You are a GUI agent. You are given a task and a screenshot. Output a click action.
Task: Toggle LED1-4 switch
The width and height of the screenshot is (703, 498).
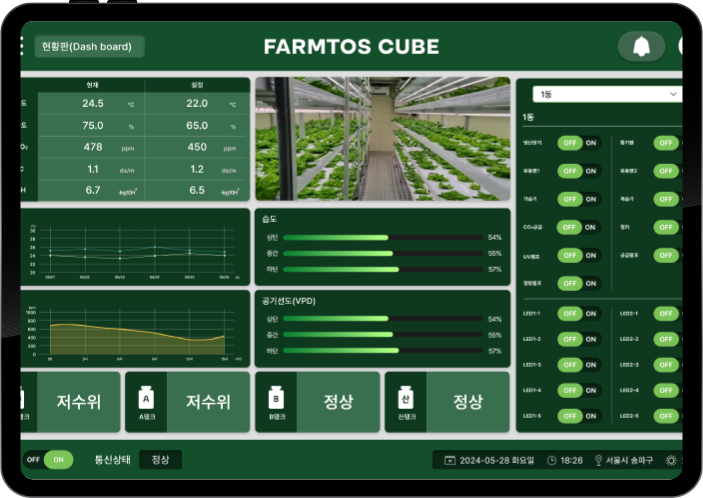[x=579, y=390]
